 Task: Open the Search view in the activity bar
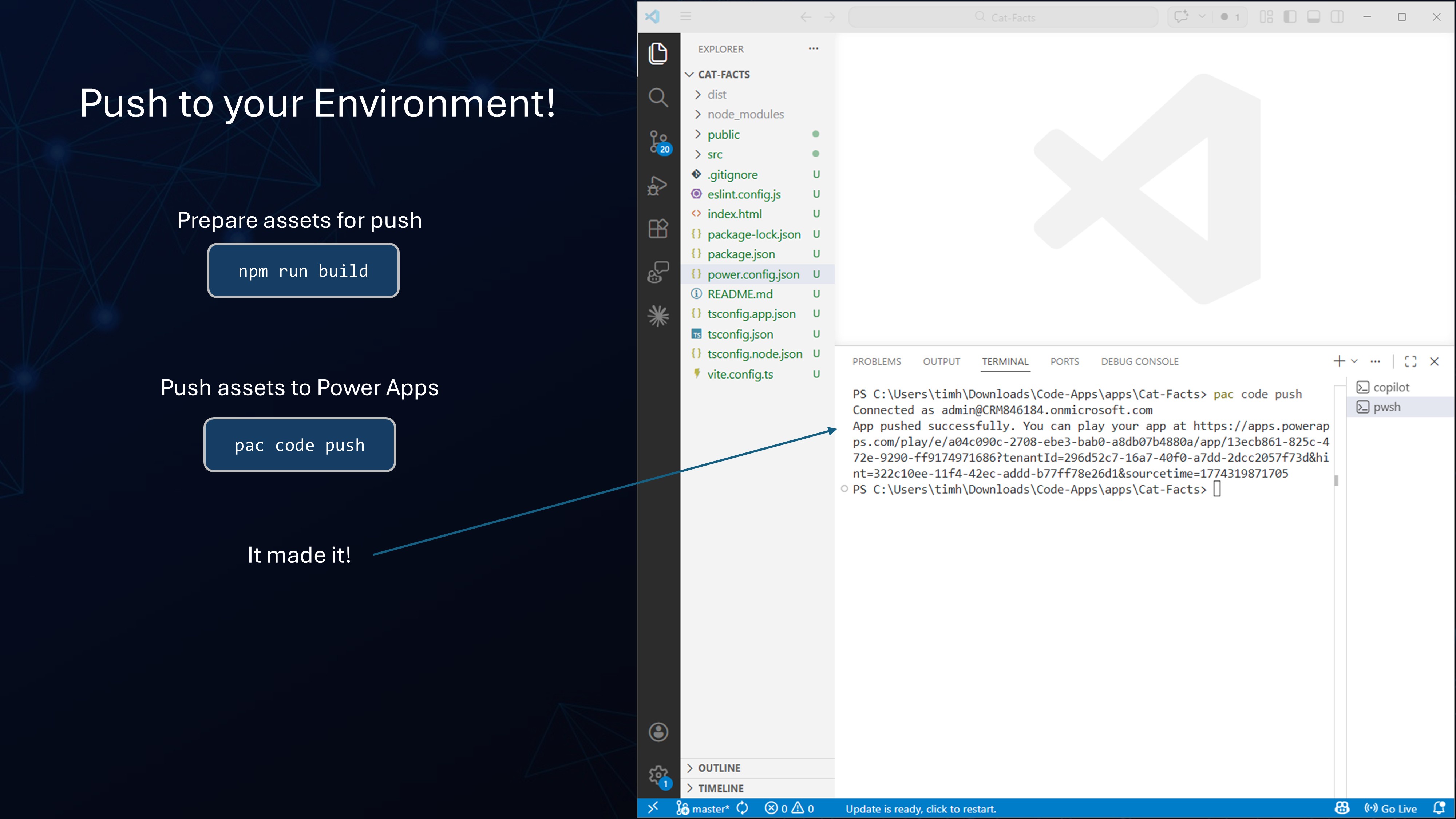tap(658, 97)
